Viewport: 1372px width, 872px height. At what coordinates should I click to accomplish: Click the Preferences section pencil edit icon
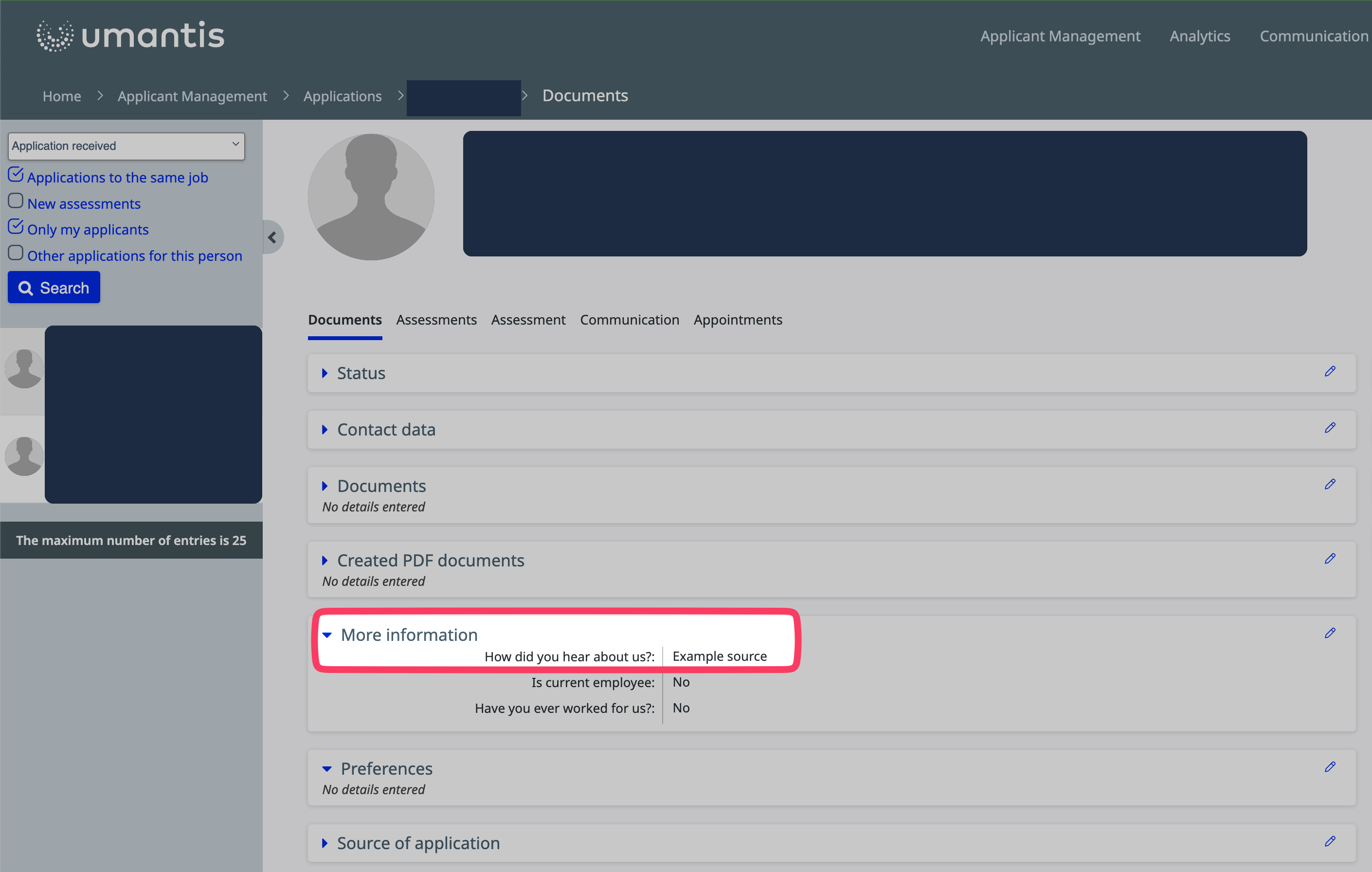[1329, 767]
